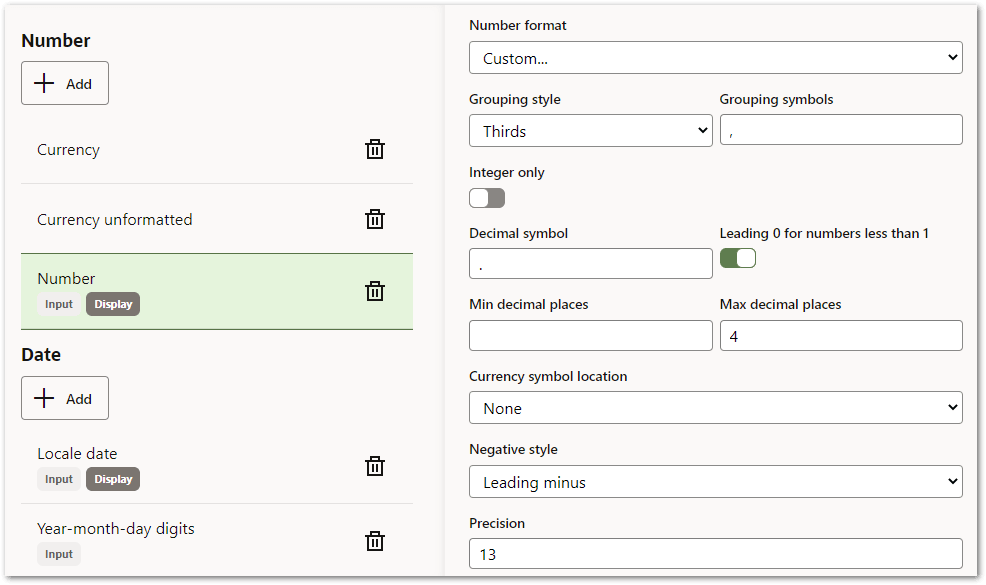Delete the Locale date field
This screenshot has width=986, height=585.
pos(375,465)
